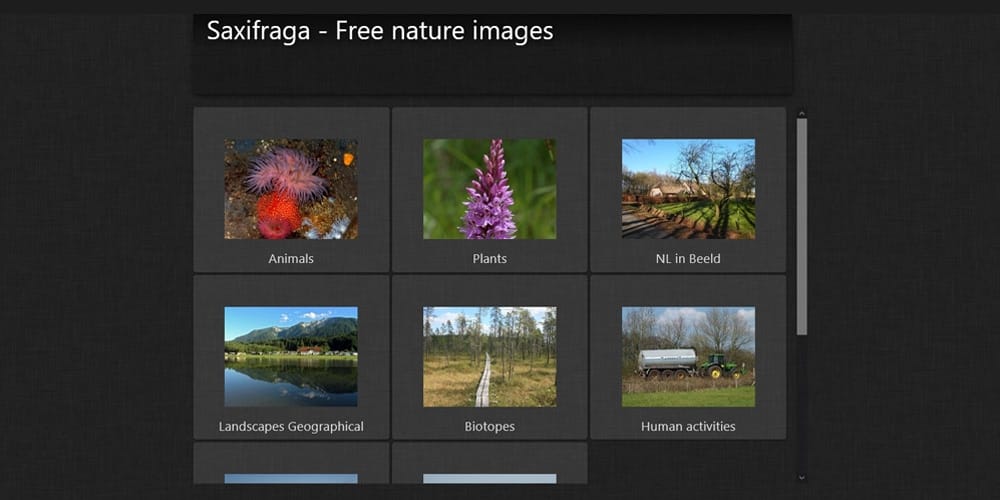Open the Landscapes Geographical lake thumbnail
The width and height of the screenshot is (1000, 500).
click(x=291, y=357)
